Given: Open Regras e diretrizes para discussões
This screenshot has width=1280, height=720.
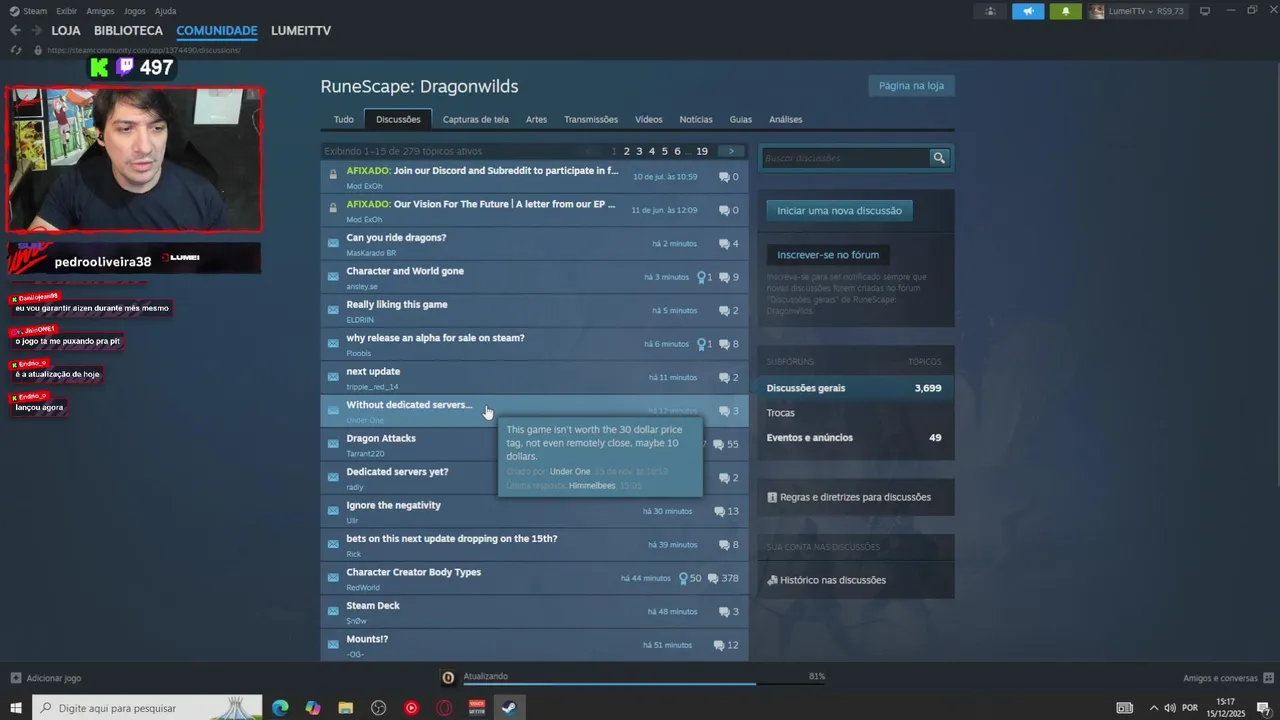Looking at the screenshot, I should [x=855, y=497].
